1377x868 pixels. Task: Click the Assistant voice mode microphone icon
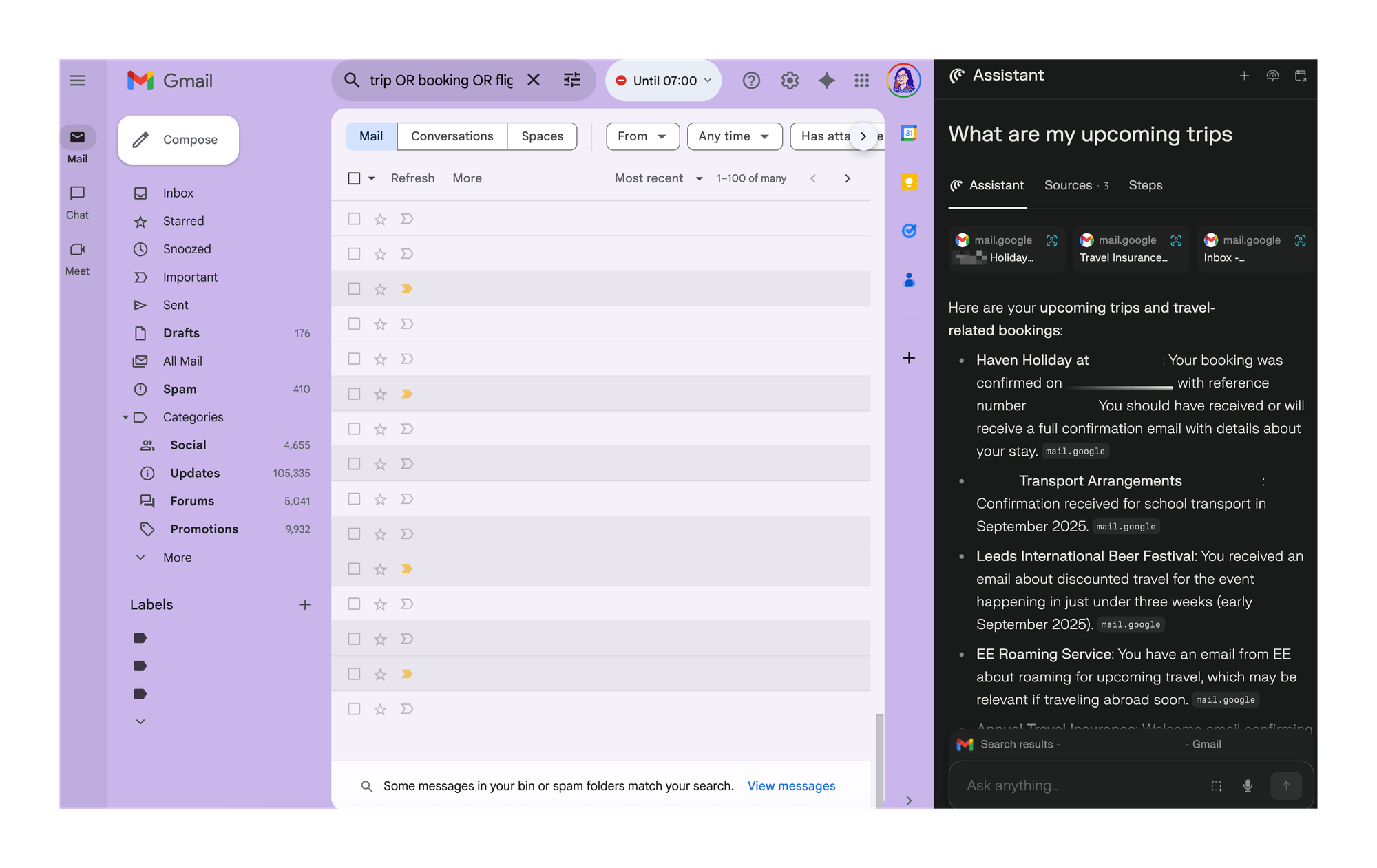tap(1248, 785)
